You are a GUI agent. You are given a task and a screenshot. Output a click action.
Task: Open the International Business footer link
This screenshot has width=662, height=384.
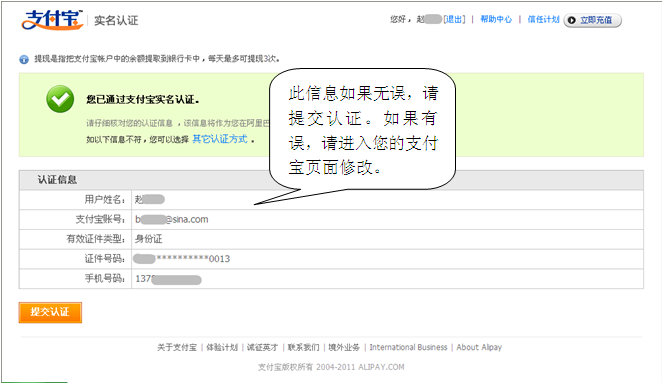(408, 347)
